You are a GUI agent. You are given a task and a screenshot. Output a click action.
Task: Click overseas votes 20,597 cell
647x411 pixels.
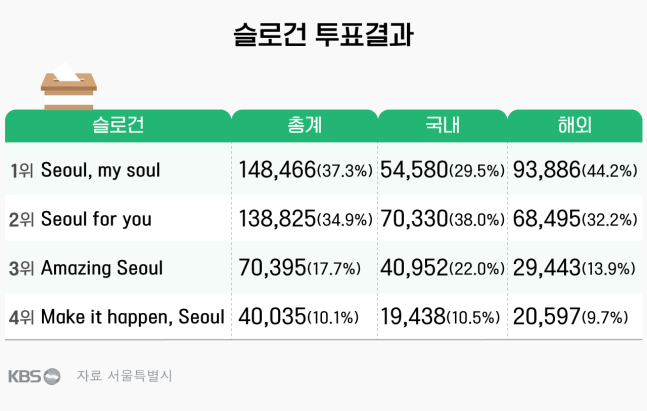(571, 317)
